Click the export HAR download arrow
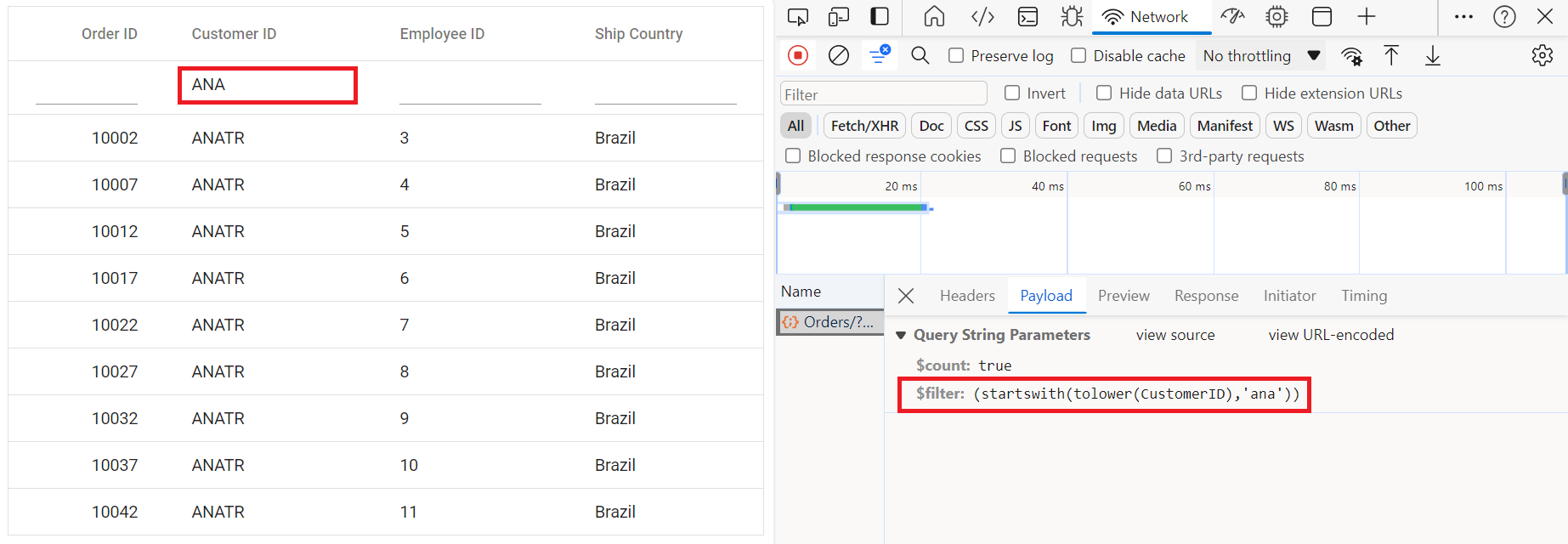The image size is (1568, 544). click(x=1433, y=55)
